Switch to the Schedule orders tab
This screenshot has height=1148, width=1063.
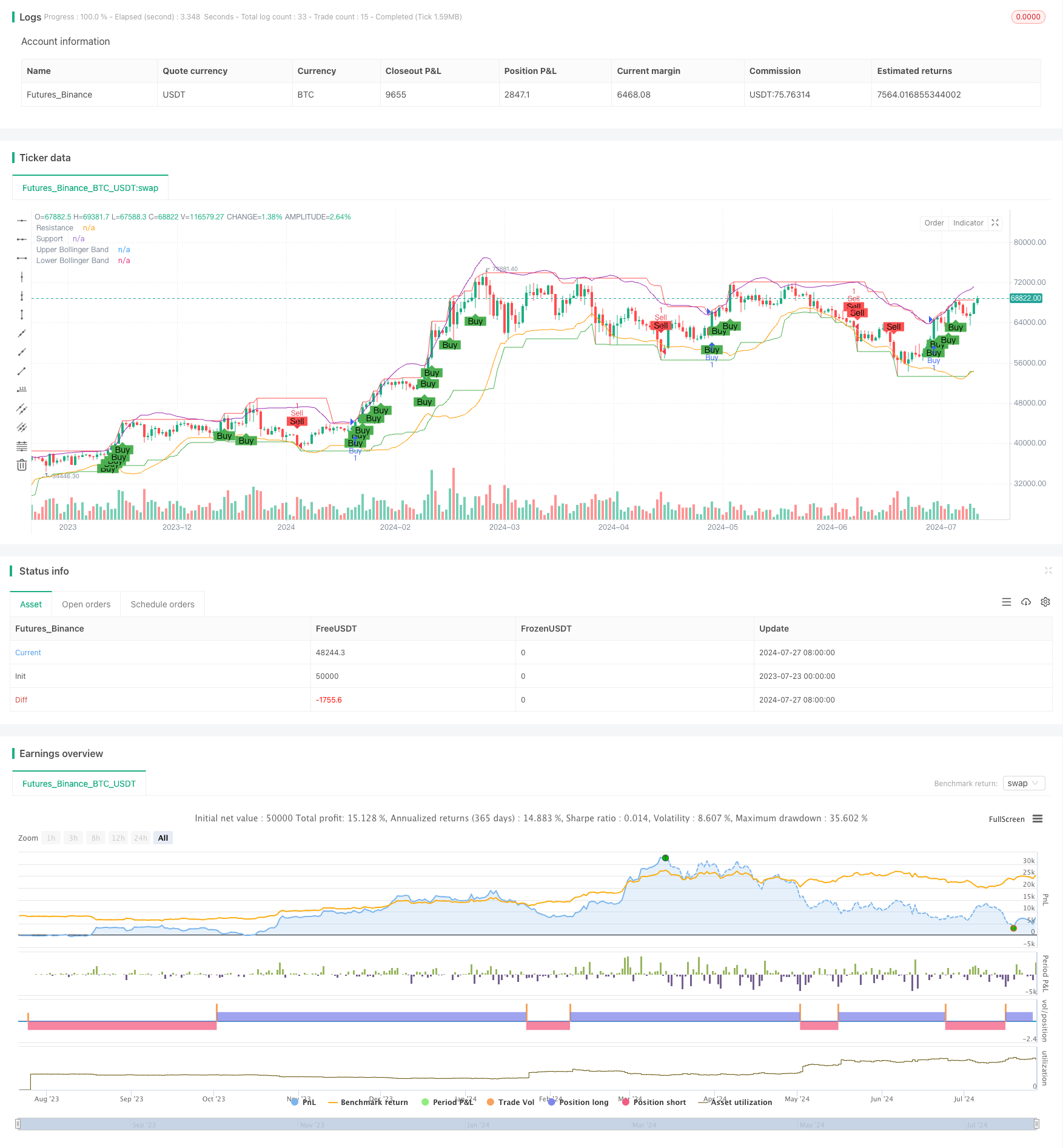(x=163, y=604)
